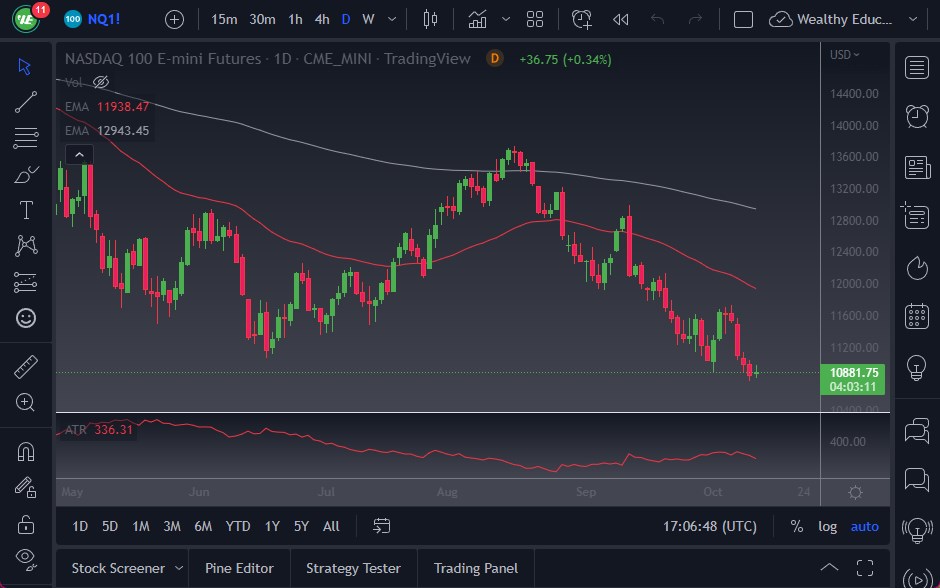Toggle the Magnet snapping mode
This screenshot has width=940, height=588.
(25, 450)
